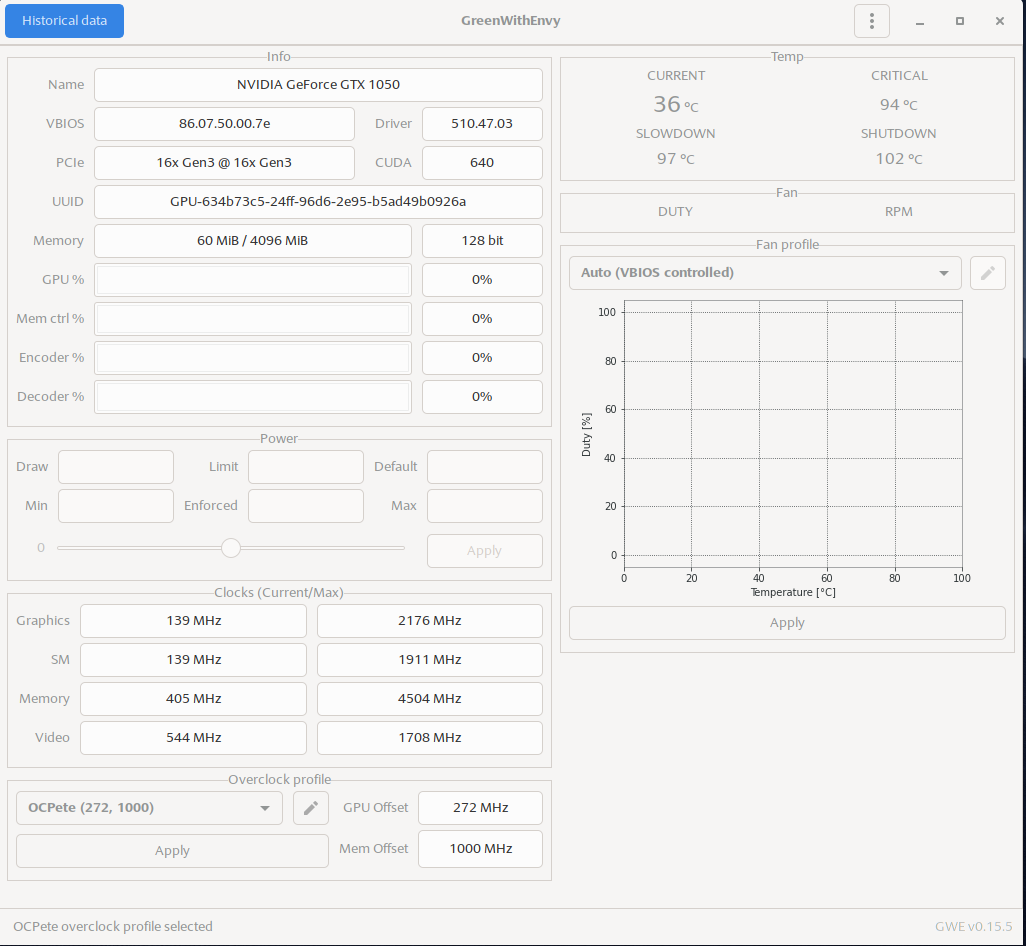Expand the OCPete overclock profile dropdown

149,808
